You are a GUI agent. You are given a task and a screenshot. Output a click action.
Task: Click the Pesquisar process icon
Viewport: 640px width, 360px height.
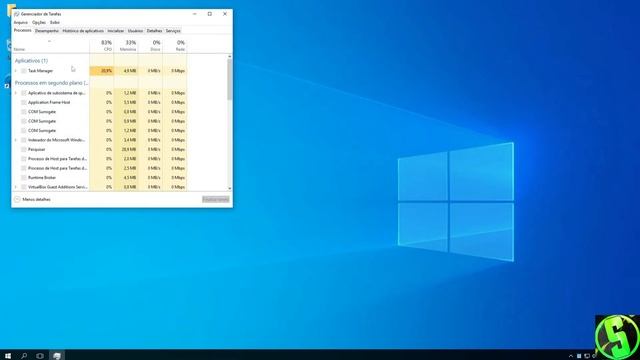[24, 149]
